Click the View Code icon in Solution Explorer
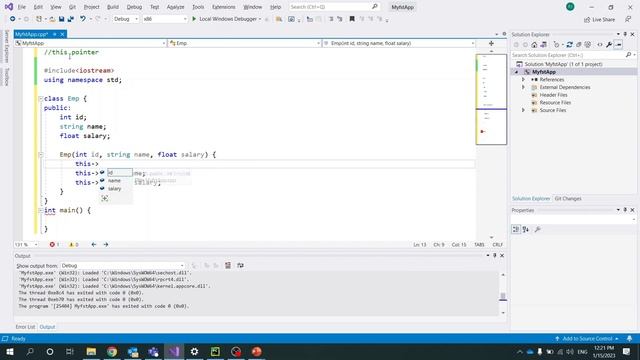The height and width of the screenshot is (360, 640). click(600, 45)
